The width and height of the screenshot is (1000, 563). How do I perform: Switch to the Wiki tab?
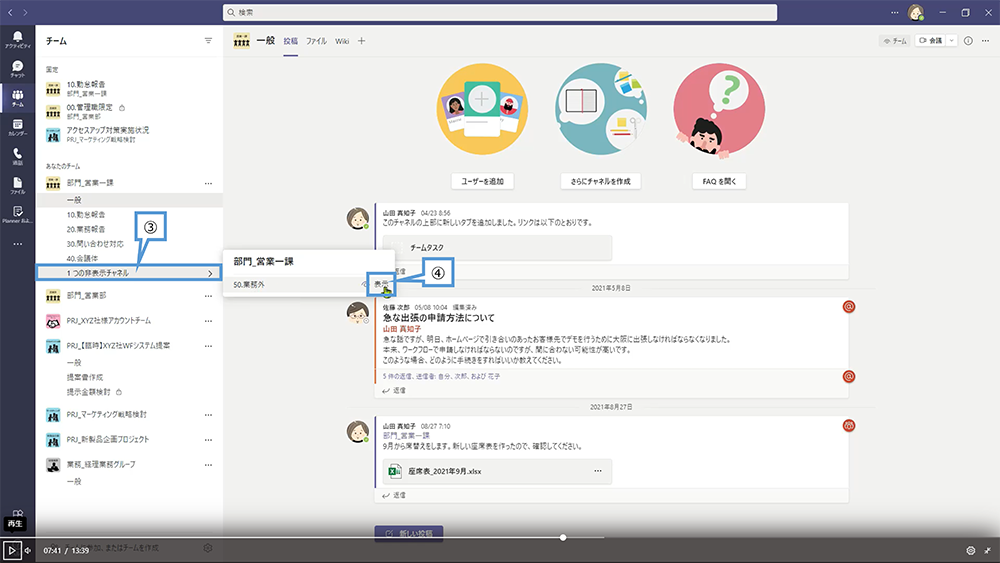(x=342, y=41)
